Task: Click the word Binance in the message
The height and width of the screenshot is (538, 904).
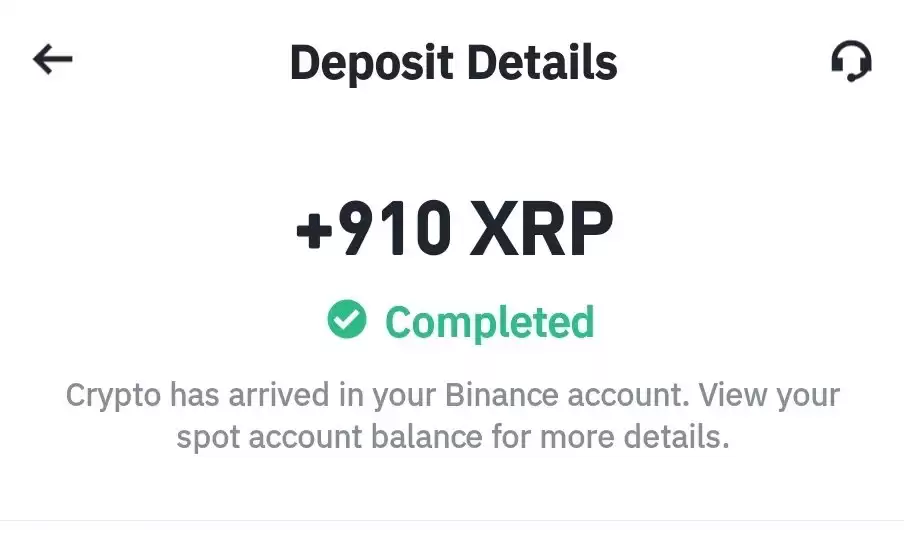Action: tap(502, 395)
